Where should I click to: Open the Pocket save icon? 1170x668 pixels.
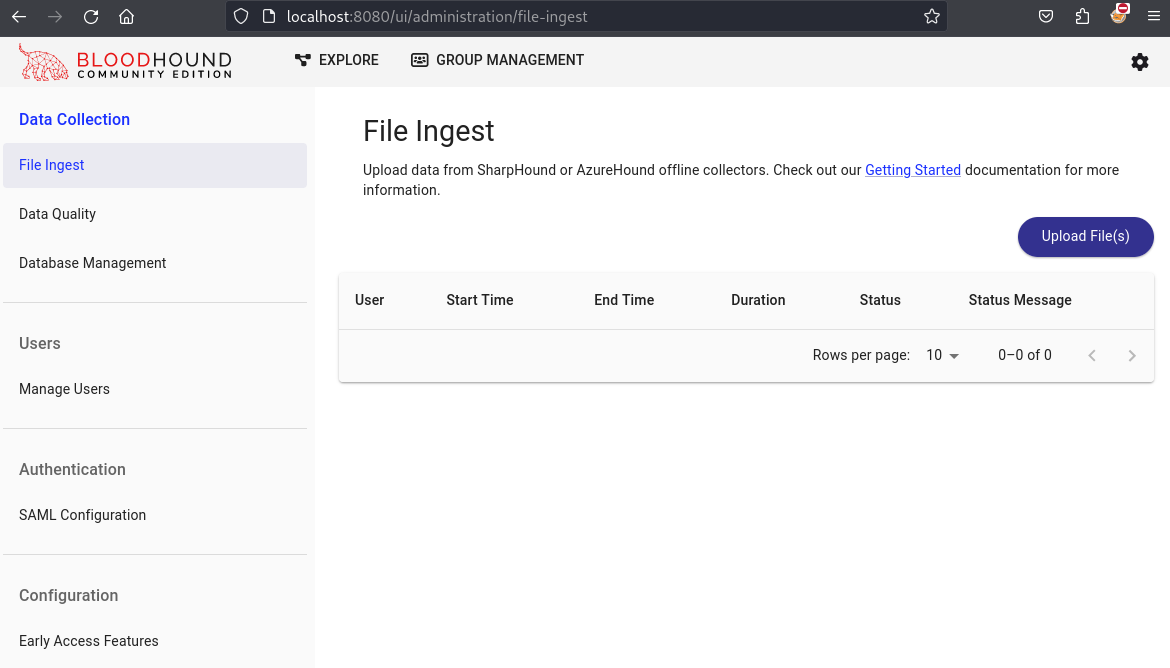(x=1046, y=16)
